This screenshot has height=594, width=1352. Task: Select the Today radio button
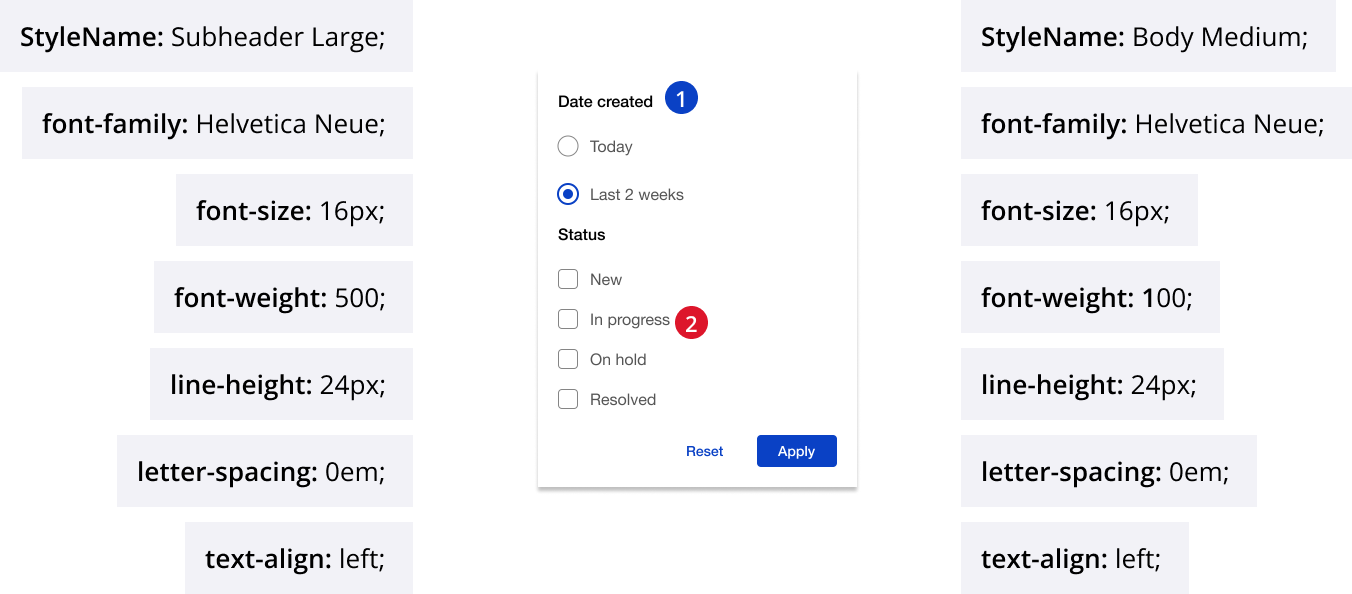coord(568,147)
